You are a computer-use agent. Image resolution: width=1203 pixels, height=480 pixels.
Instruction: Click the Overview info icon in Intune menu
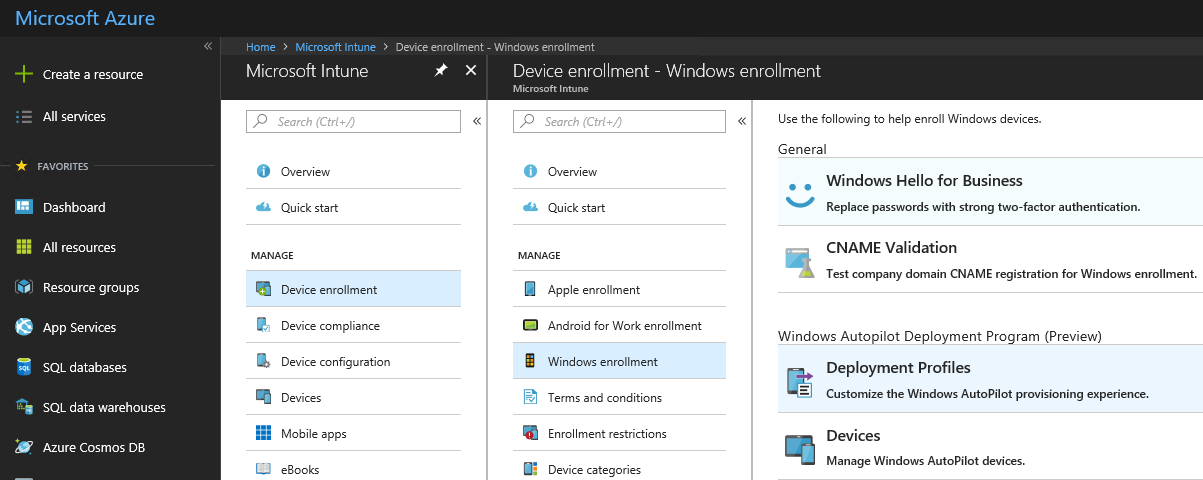(263, 171)
